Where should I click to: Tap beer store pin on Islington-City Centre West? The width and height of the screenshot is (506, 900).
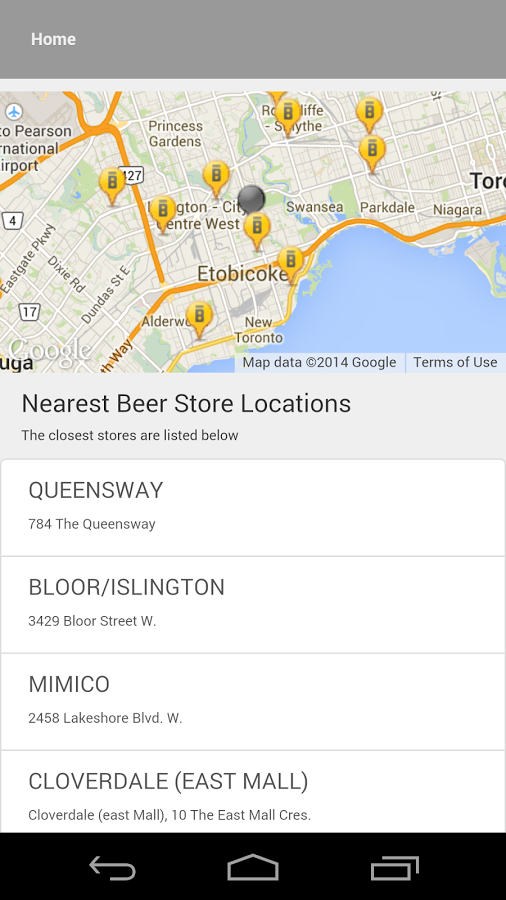pos(163,215)
